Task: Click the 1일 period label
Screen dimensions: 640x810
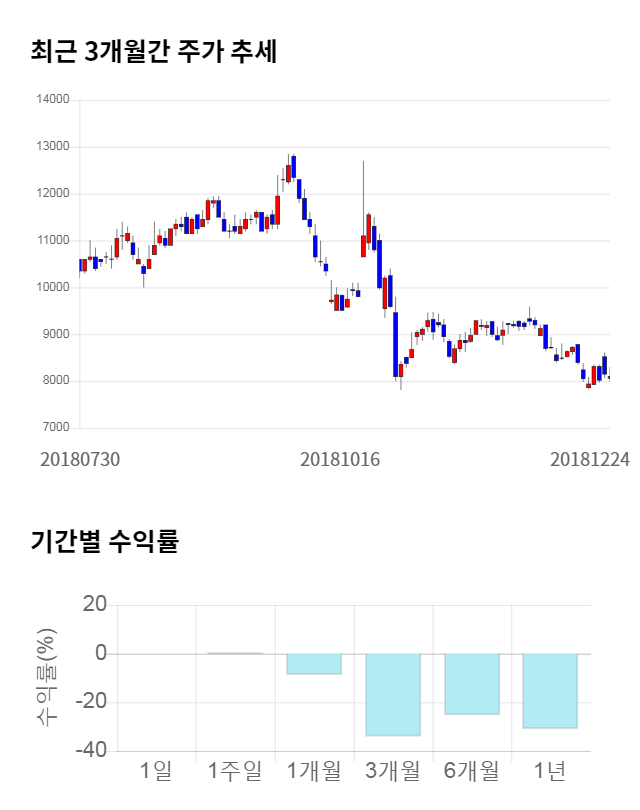Action: tap(156, 770)
